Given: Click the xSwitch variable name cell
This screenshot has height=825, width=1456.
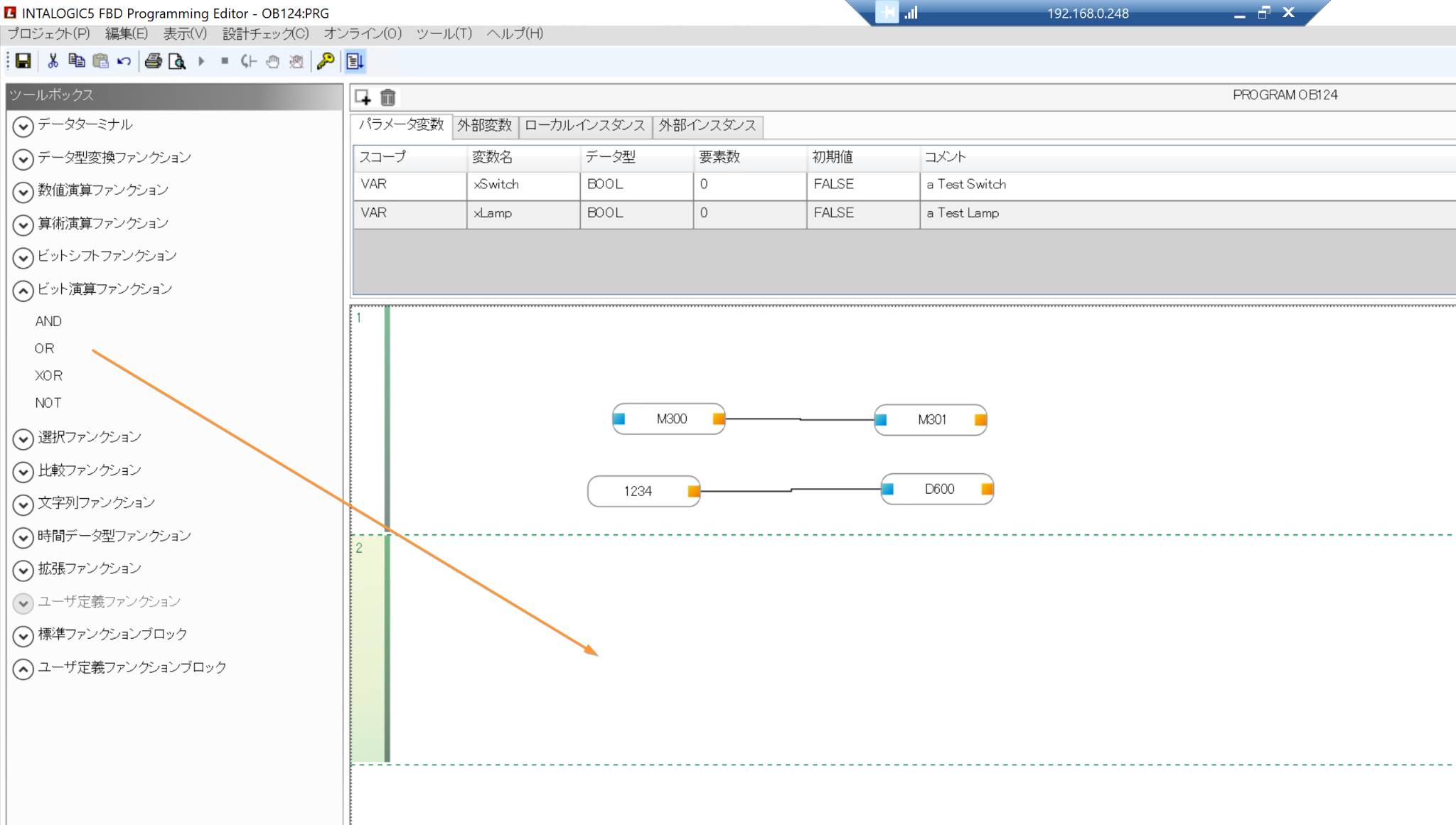Looking at the screenshot, I should [x=523, y=185].
